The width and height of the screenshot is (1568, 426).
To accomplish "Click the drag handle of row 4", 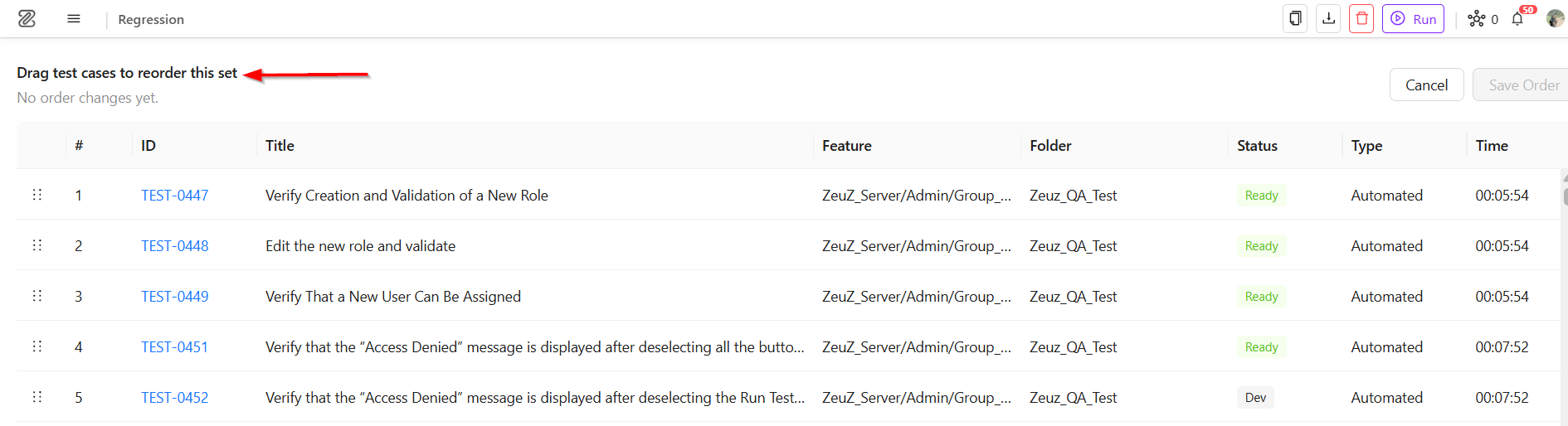I will (37, 346).
